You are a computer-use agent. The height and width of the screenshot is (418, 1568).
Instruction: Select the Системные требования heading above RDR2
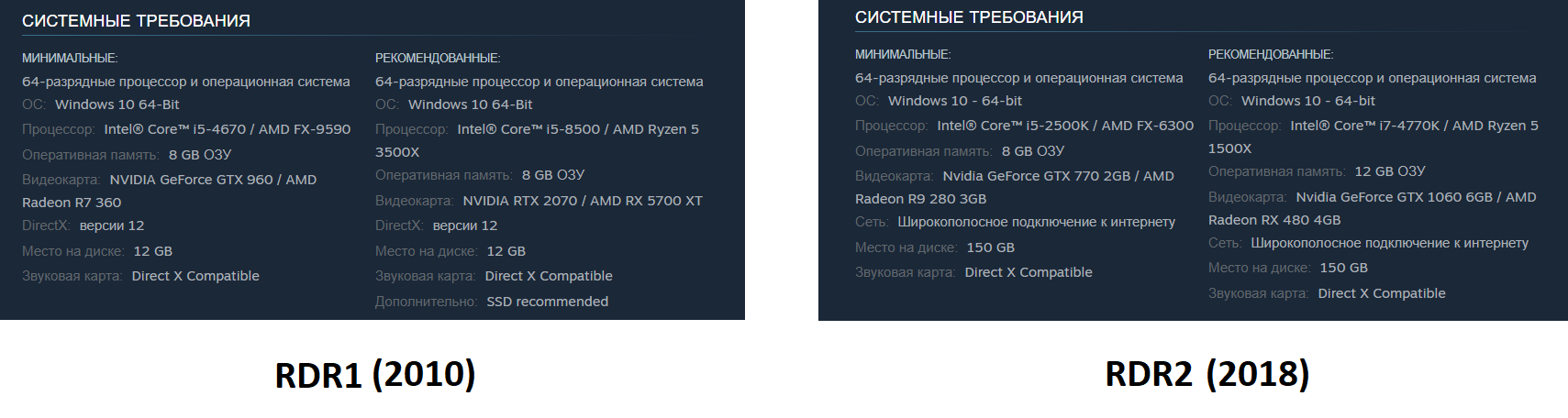point(969,17)
